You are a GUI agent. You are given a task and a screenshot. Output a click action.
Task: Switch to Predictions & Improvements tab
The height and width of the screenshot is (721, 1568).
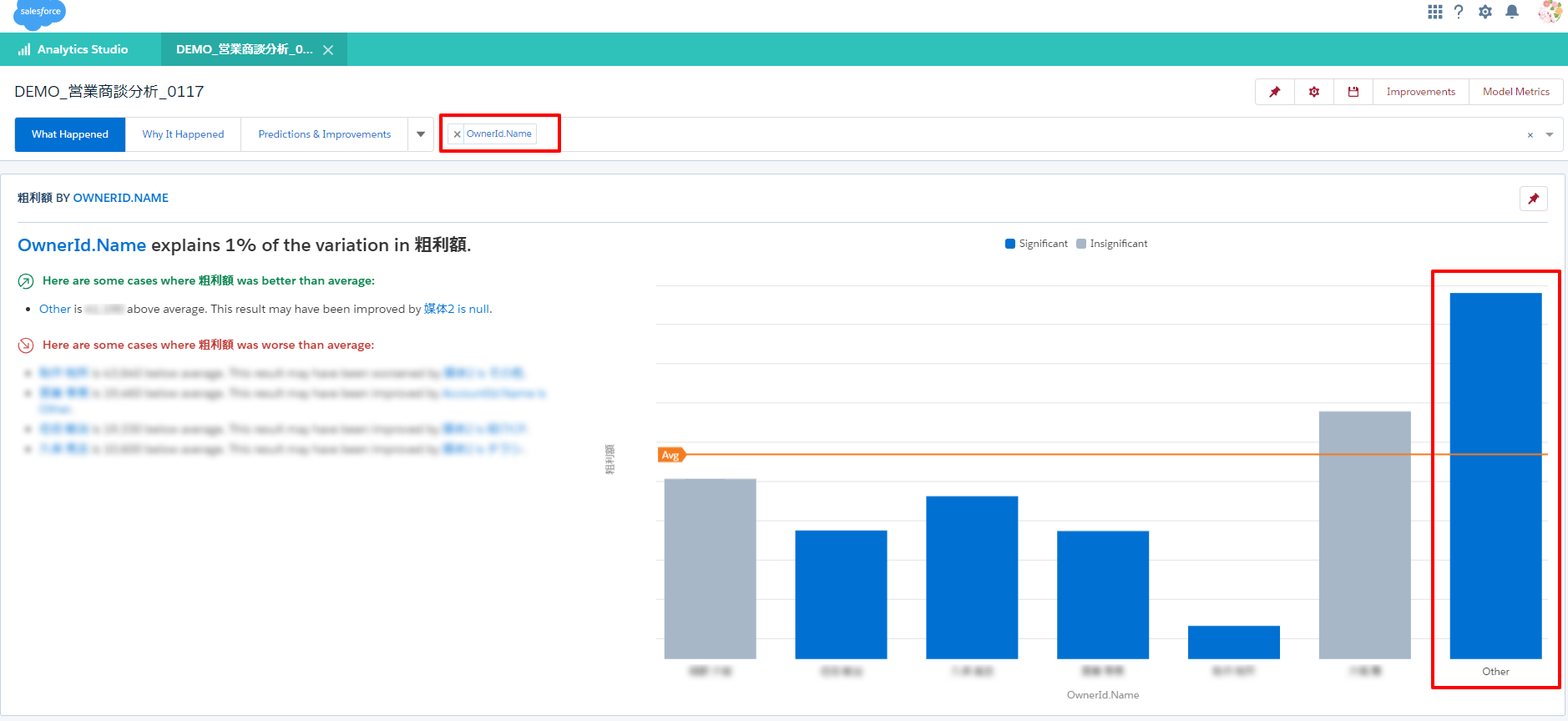click(x=324, y=134)
